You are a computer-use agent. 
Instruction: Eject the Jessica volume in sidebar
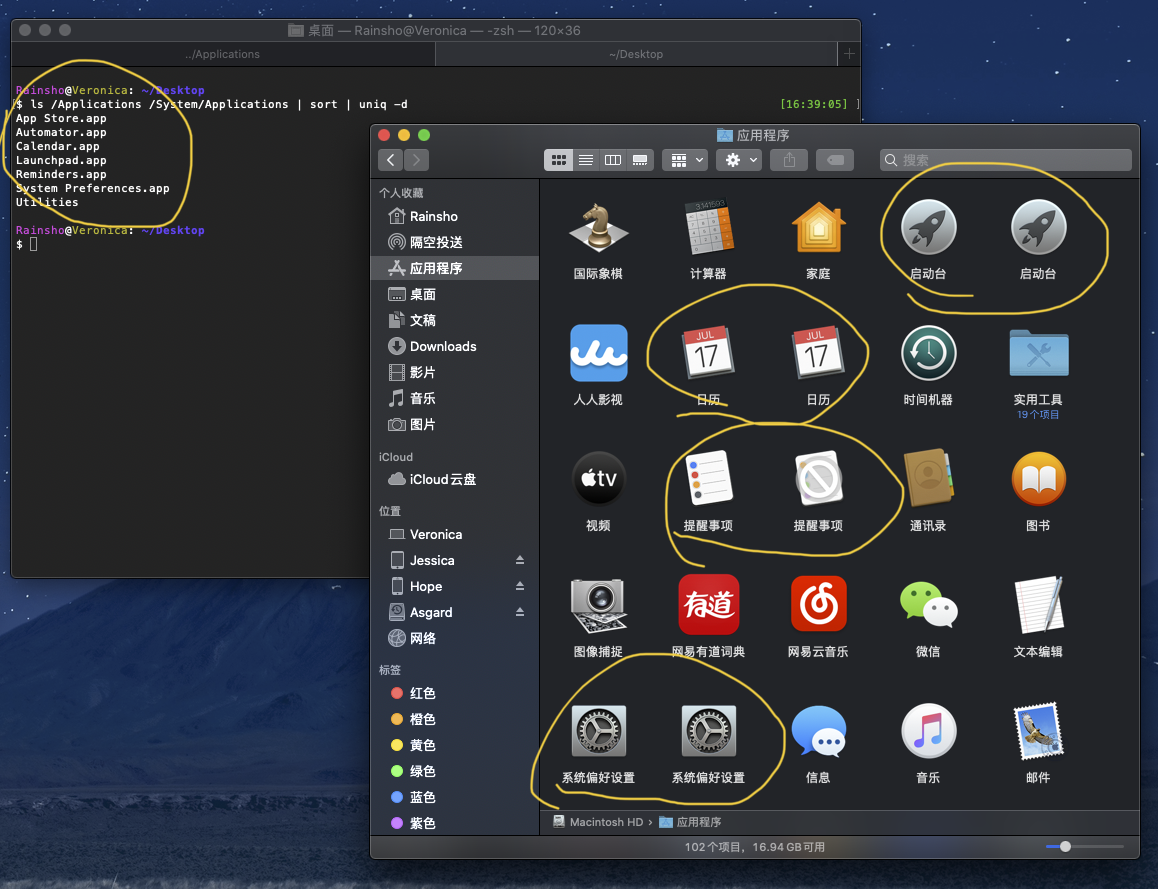click(519, 561)
